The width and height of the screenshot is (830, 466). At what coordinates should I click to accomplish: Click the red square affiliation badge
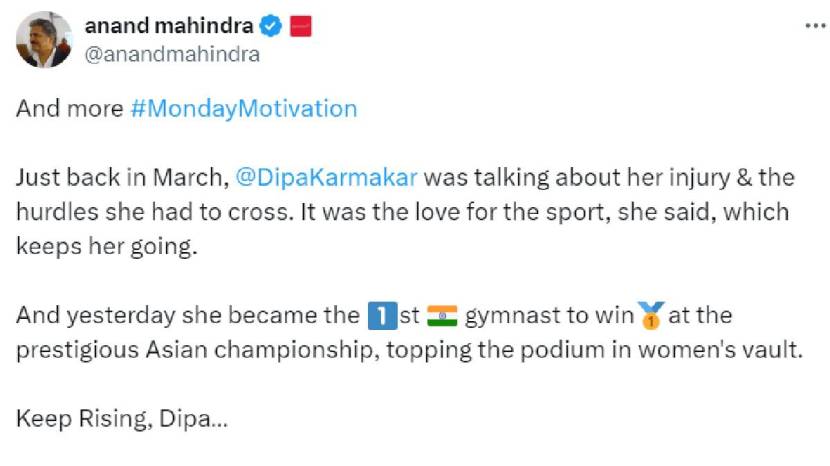click(x=300, y=27)
